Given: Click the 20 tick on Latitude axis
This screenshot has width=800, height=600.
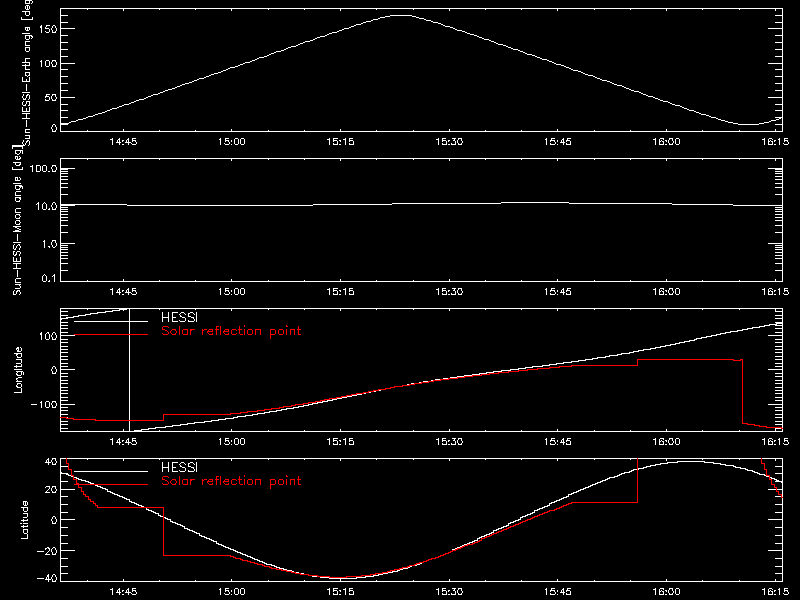Looking at the screenshot, I should point(51,490).
